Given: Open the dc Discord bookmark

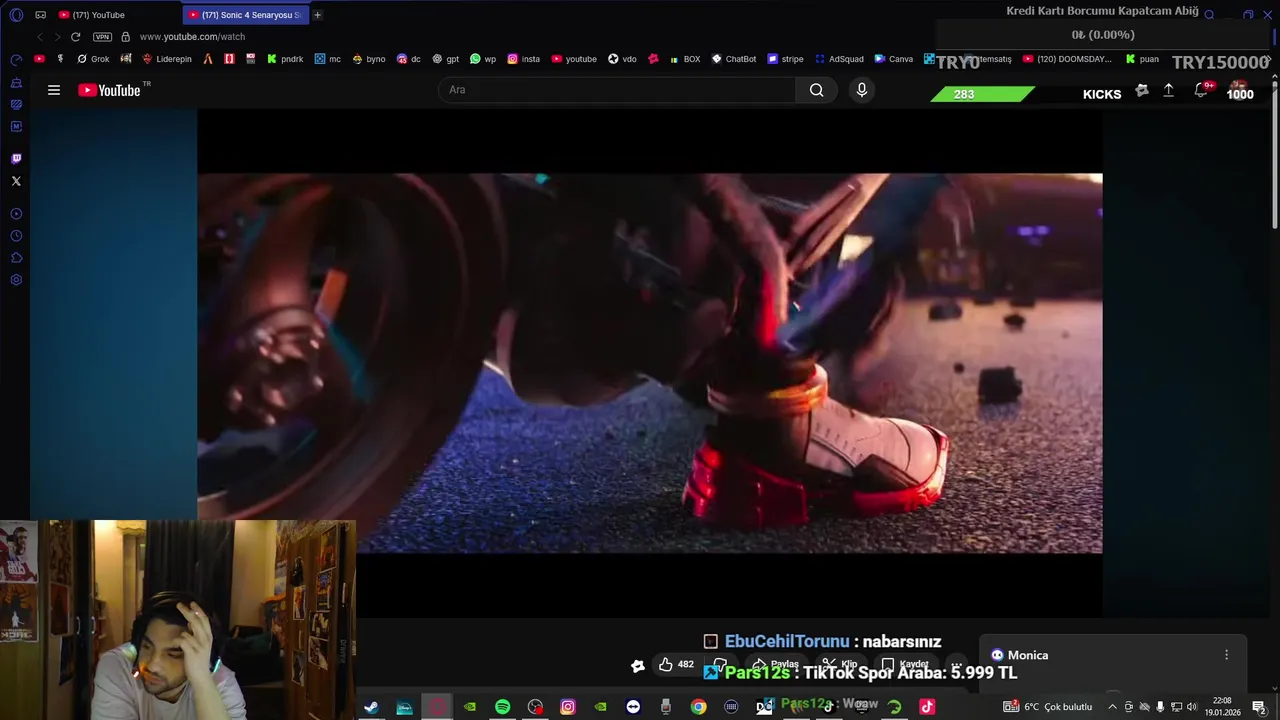Looking at the screenshot, I should click(409, 59).
